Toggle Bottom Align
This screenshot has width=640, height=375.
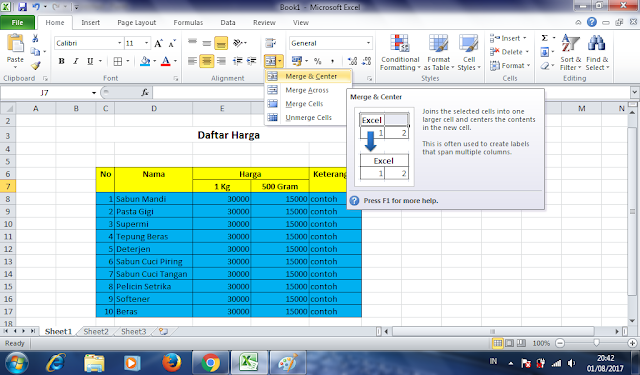[221, 43]
